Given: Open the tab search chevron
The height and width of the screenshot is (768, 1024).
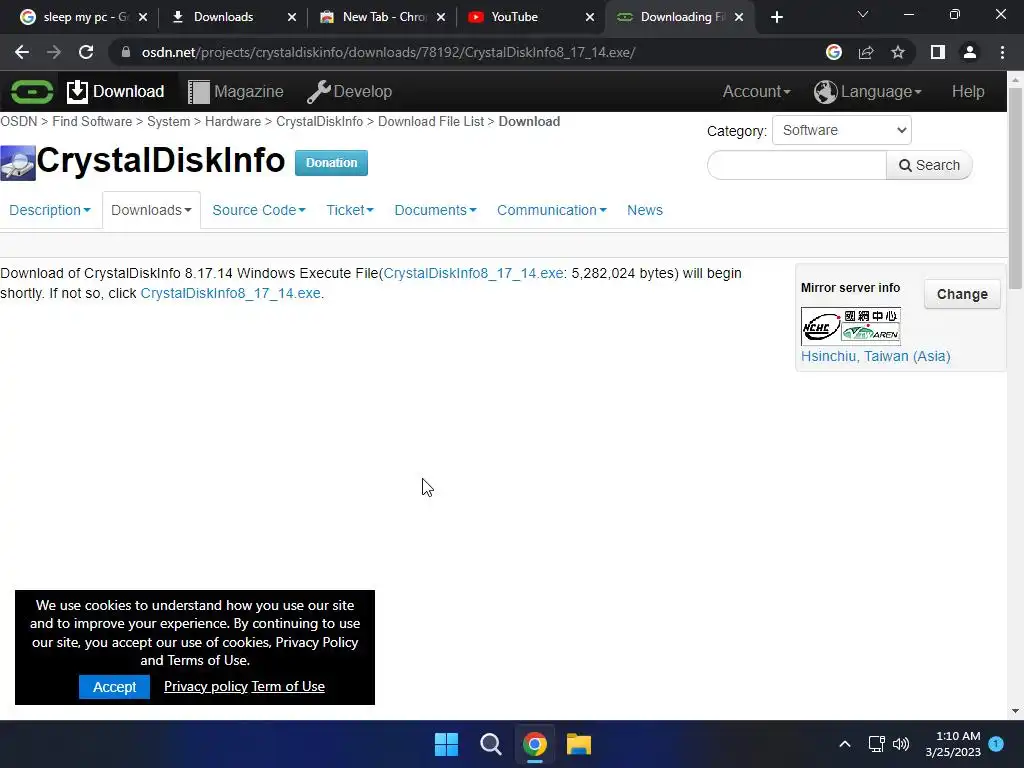Looking at the screenshot, I should tap(863, 14).
